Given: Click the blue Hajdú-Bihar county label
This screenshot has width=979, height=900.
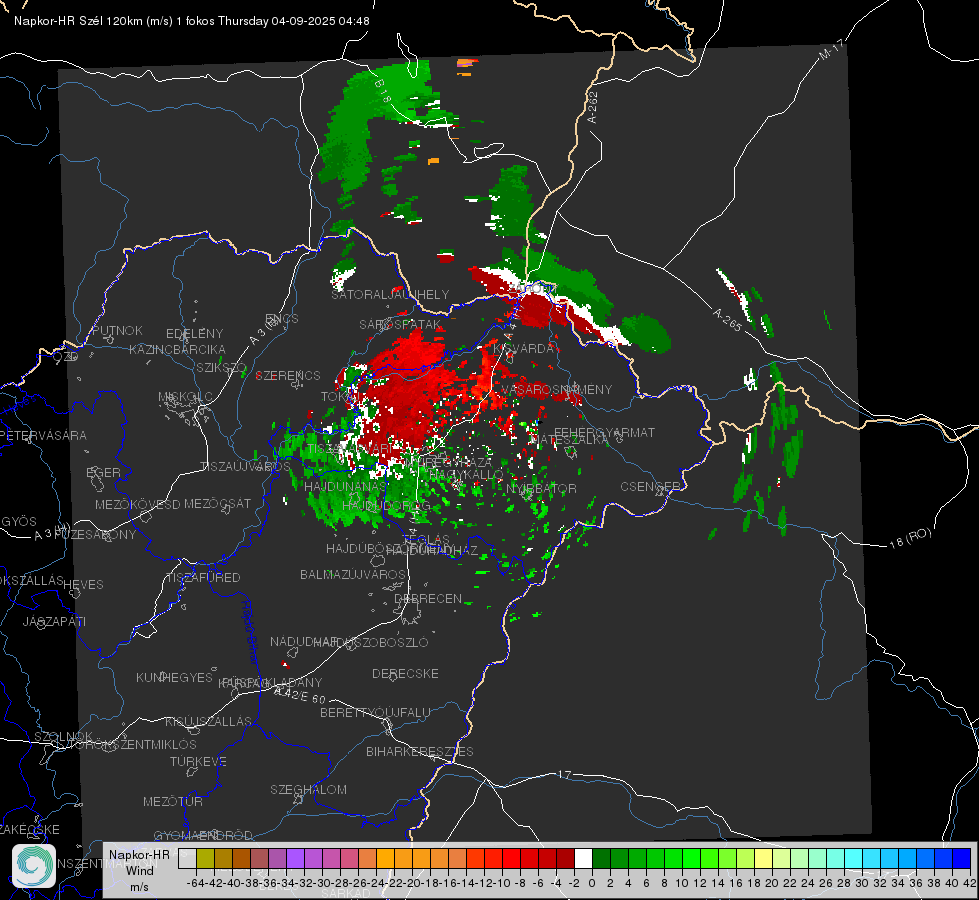Looking at the screenshot, I should click(x=250, y=633).
